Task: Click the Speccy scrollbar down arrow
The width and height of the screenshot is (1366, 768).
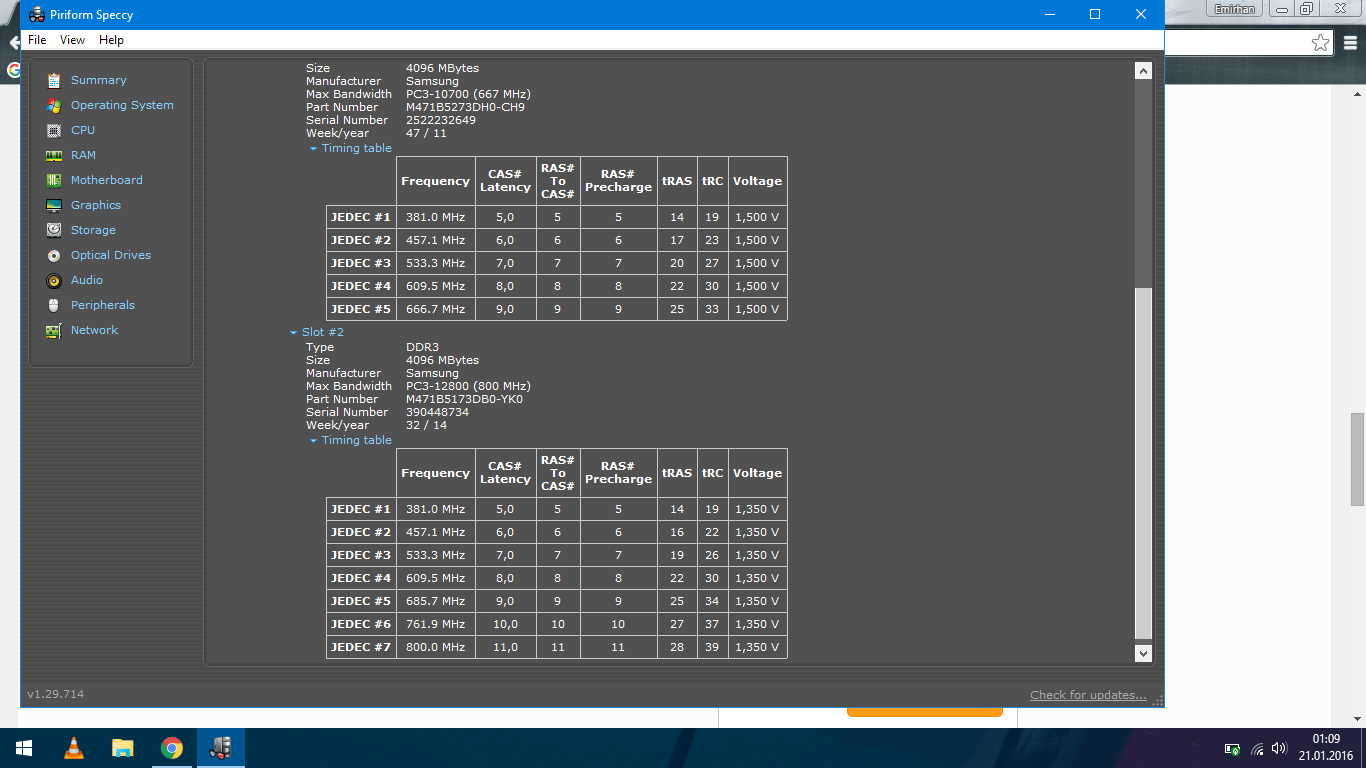Action: (x=1144, y=653)
